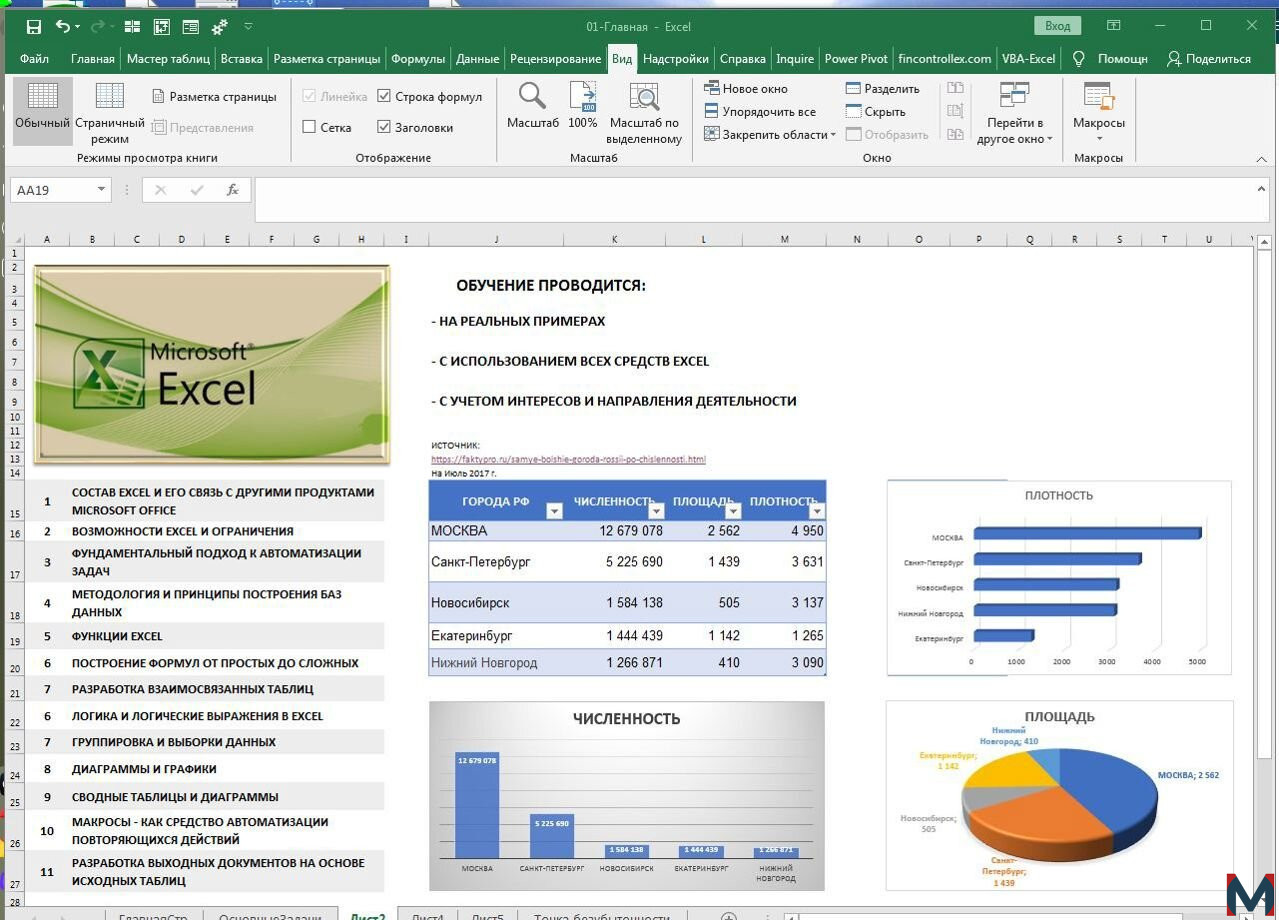Open the Power Pivot ribbon tab
The image size is (1279, 920).
[x=856, y=59]
